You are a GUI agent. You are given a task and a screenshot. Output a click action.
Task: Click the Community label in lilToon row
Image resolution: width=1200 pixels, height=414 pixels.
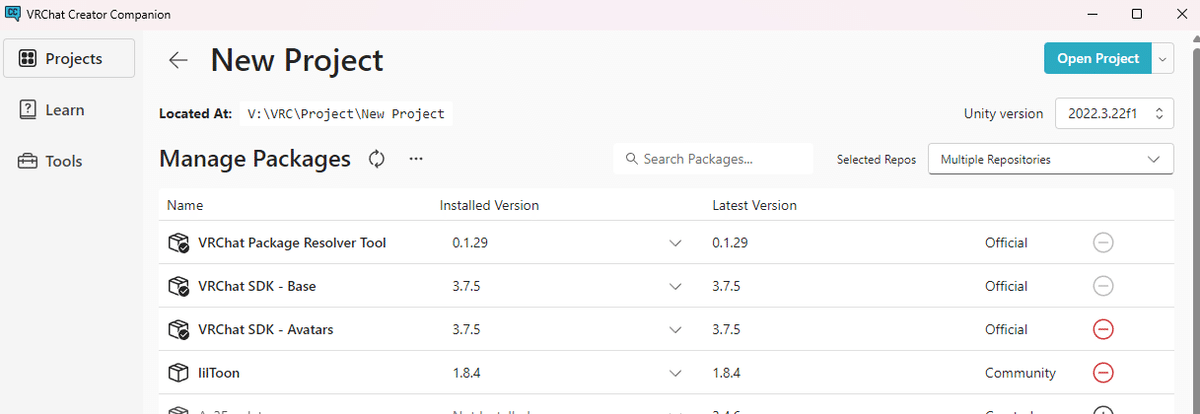[x=1020, y=373]
